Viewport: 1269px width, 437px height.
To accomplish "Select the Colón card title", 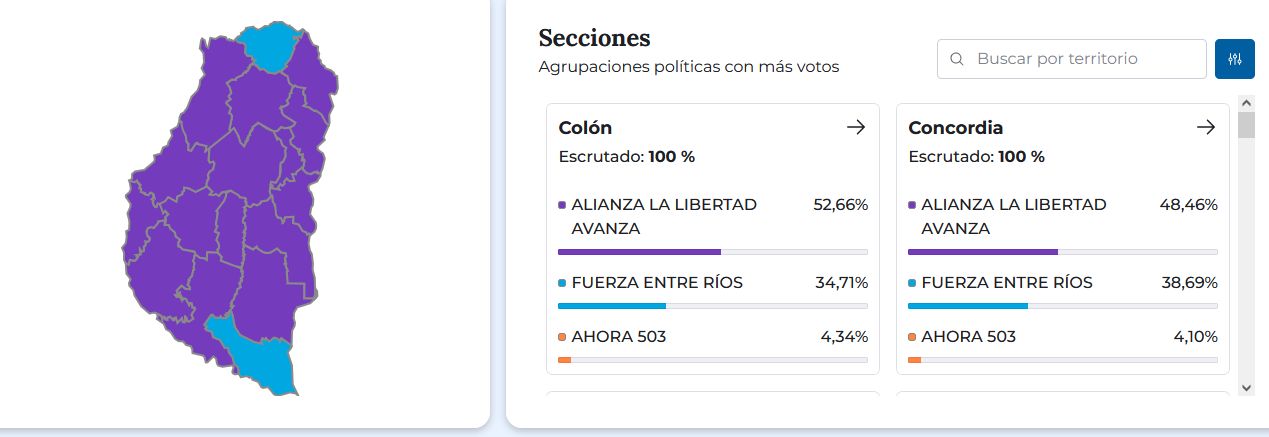I will pos(585,128).
